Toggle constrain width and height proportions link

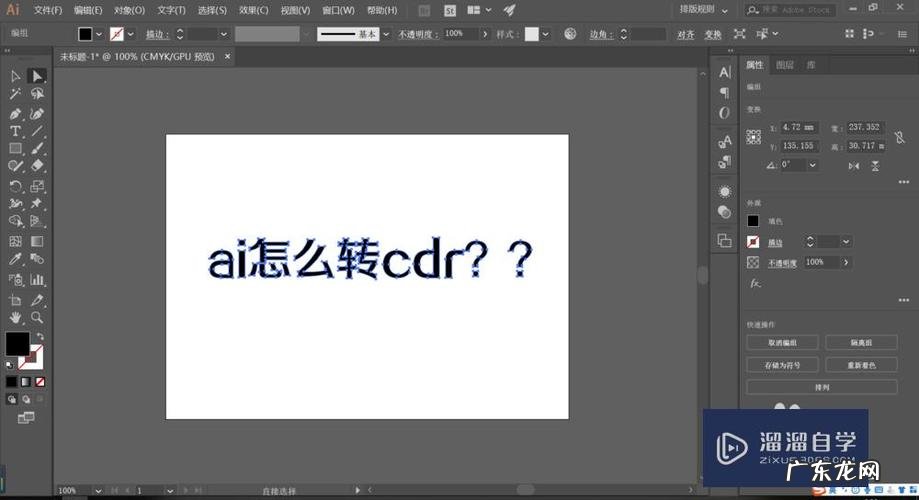point(899,136)
